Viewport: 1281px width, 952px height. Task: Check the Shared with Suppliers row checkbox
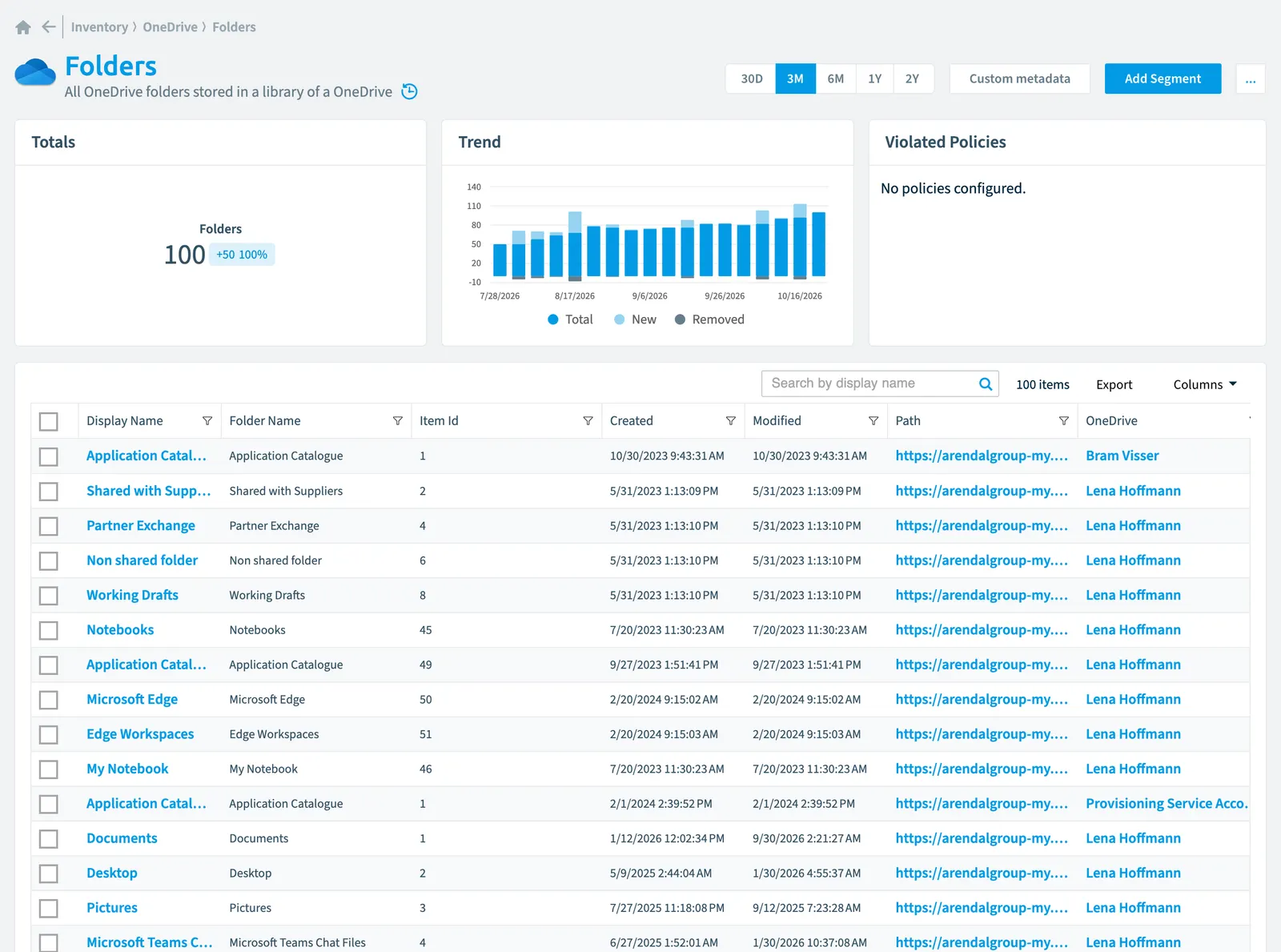click(x=49, y=492)
